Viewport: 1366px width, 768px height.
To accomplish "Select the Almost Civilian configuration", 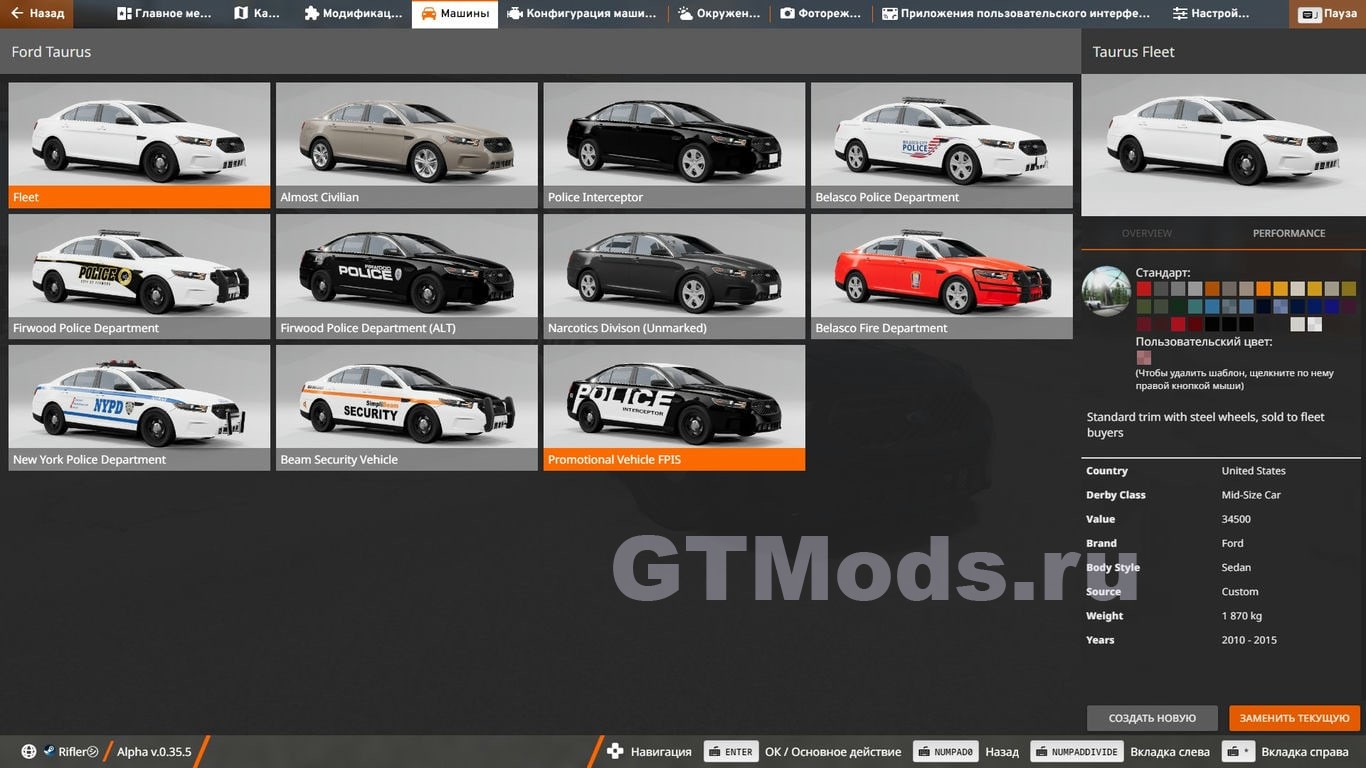I will click(x=407, y=145).
